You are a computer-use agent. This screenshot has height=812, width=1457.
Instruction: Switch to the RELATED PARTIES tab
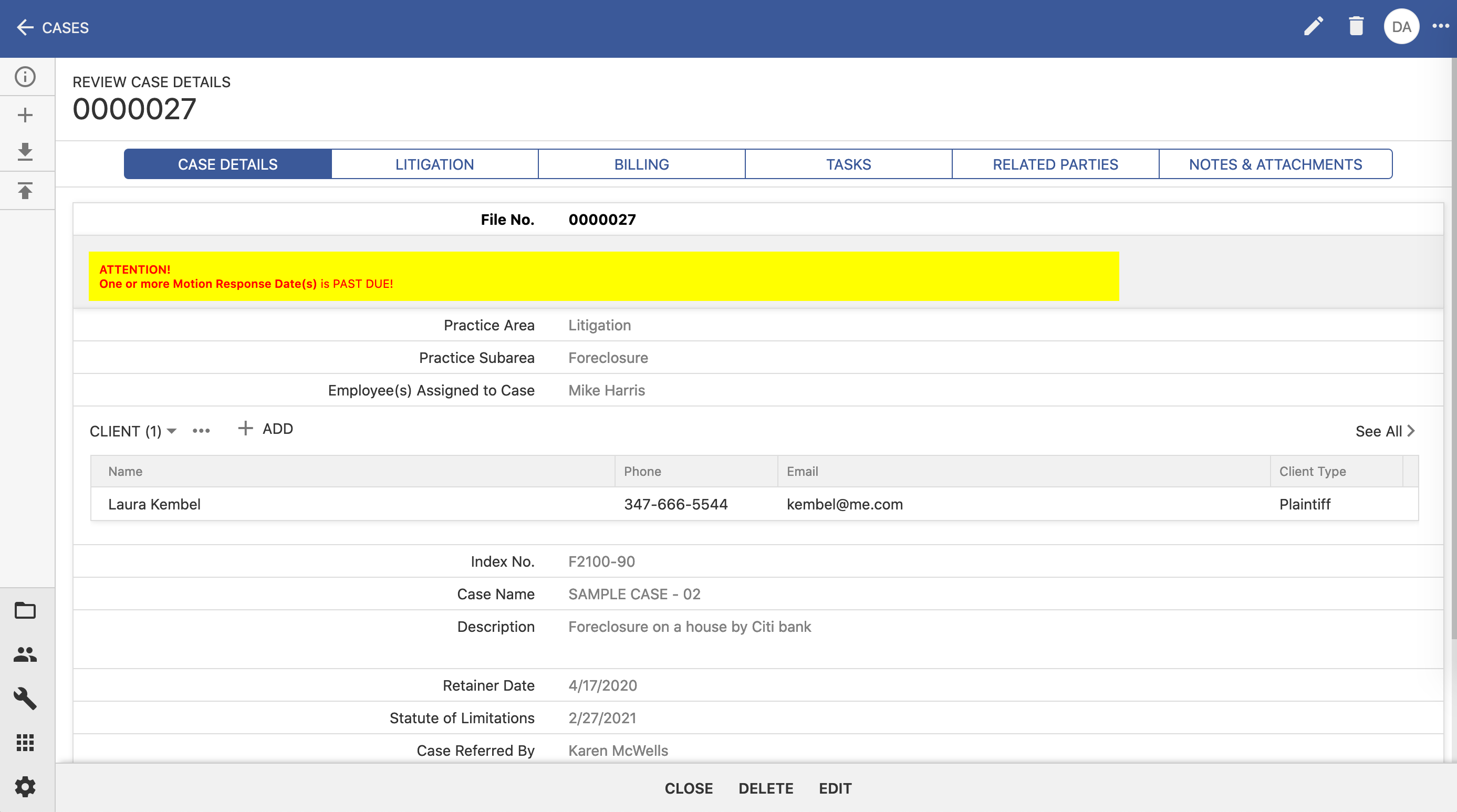pyautogui.click(x=1055, y=164)
